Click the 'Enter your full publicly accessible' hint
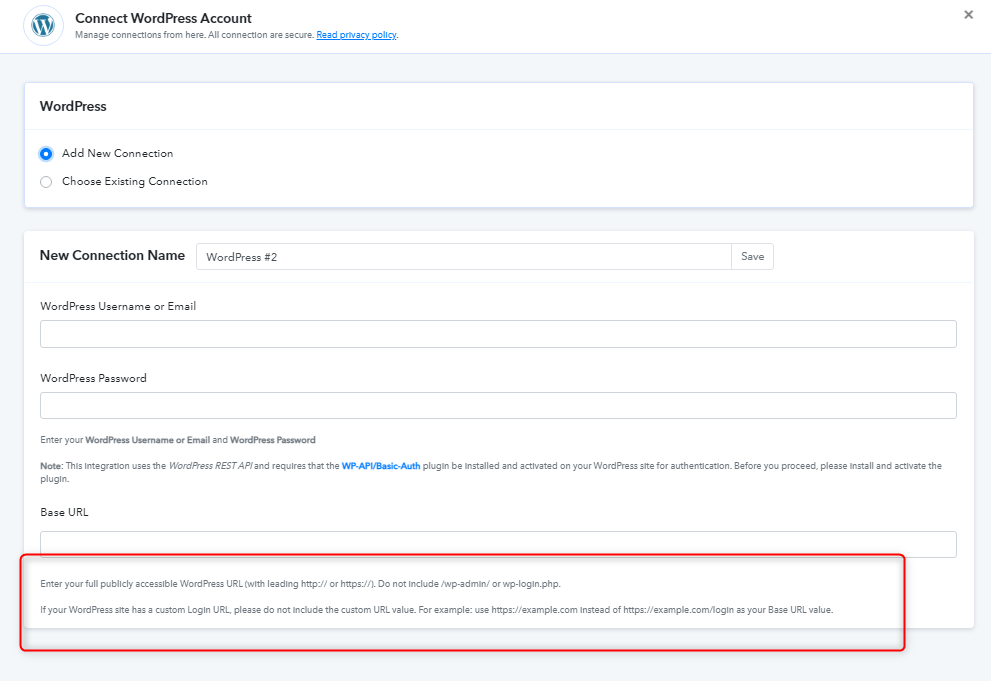The width and height of the screenshot is (991, 681). tap(300, 584)
